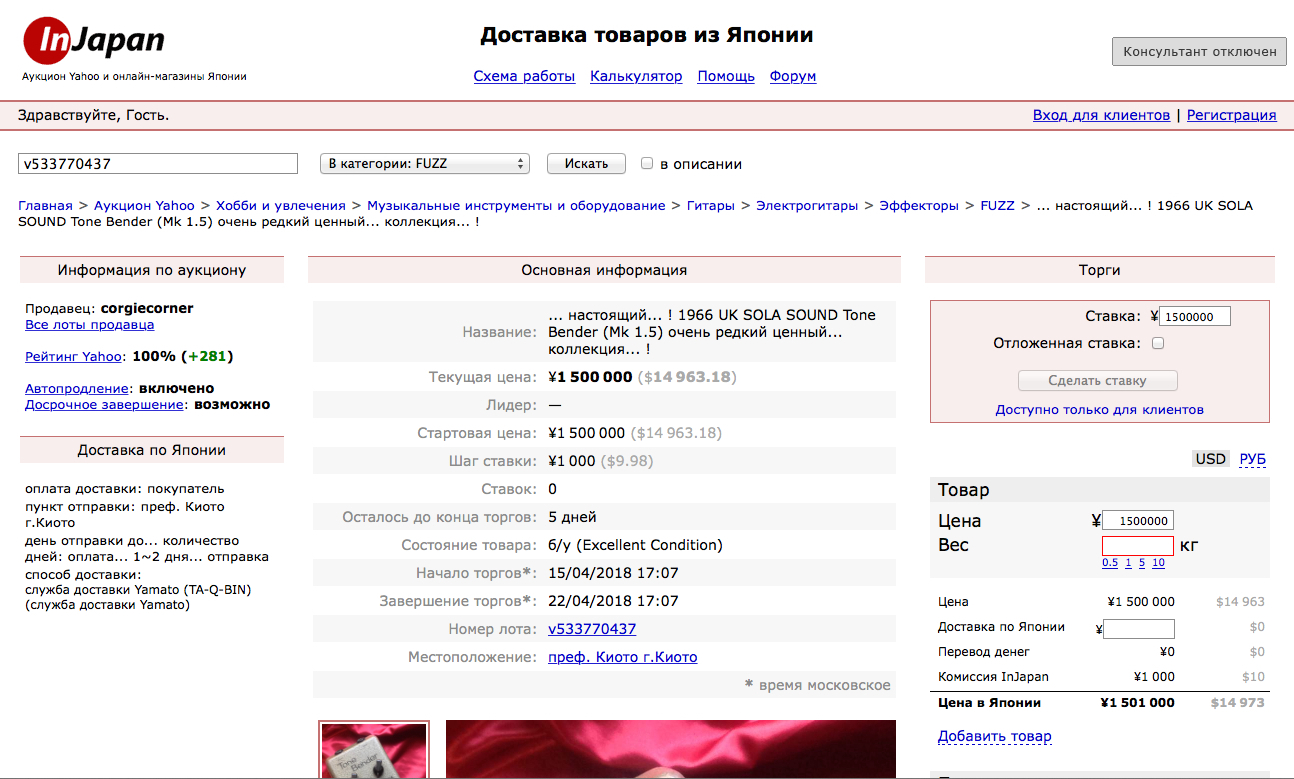Go to Главная breadcrumb
The width and height of the screenshot is (1294, 779).
45,205
